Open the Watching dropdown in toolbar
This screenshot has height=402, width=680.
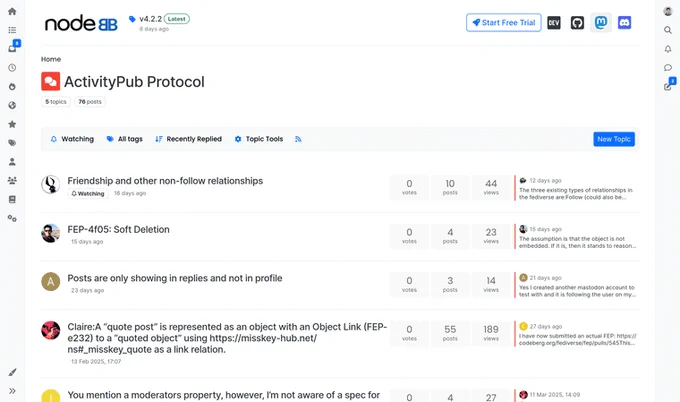[x=72, y=139]
